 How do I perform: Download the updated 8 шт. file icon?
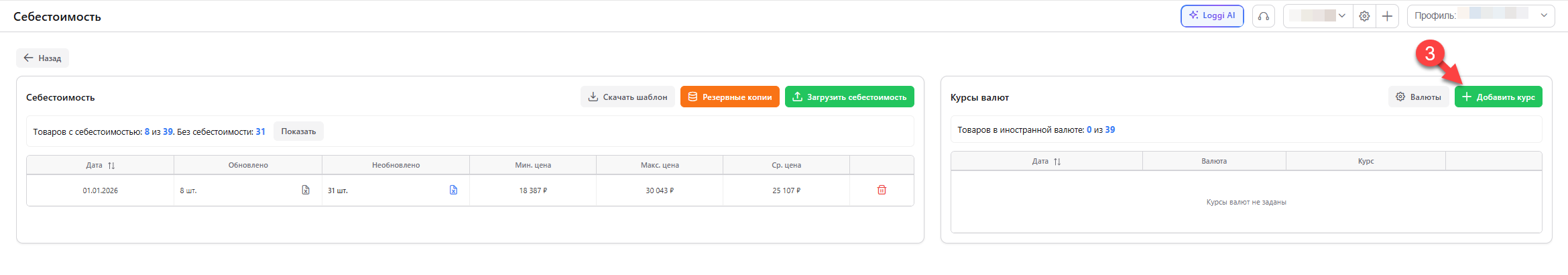click(x=306, y=190)
